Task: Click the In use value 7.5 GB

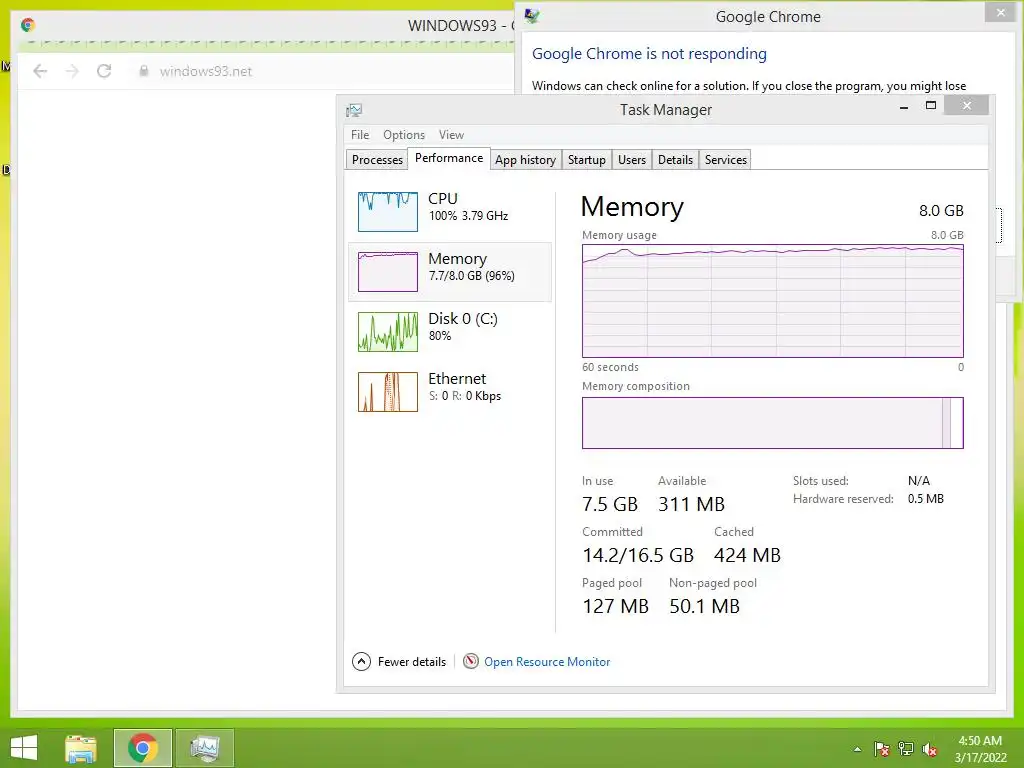Action: pos(609,504)
